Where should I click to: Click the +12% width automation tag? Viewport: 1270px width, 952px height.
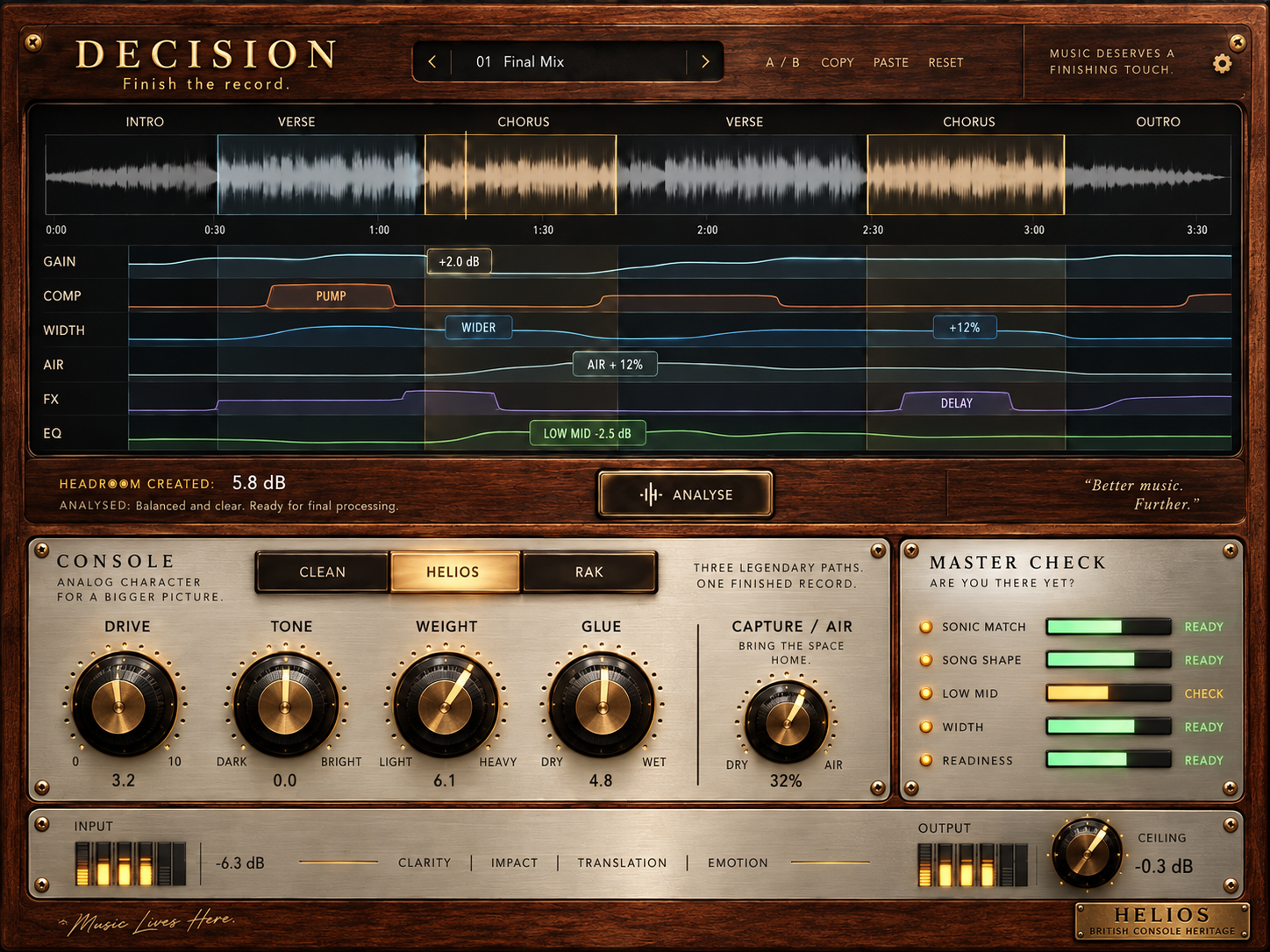click(x=964, y=328)
